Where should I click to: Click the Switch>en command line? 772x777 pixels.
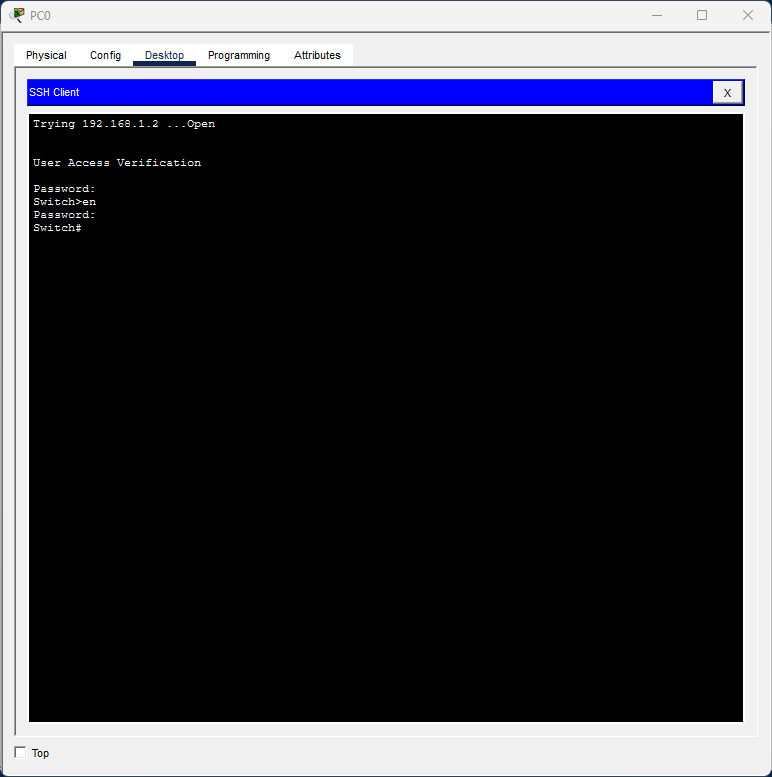coord(64,202)
